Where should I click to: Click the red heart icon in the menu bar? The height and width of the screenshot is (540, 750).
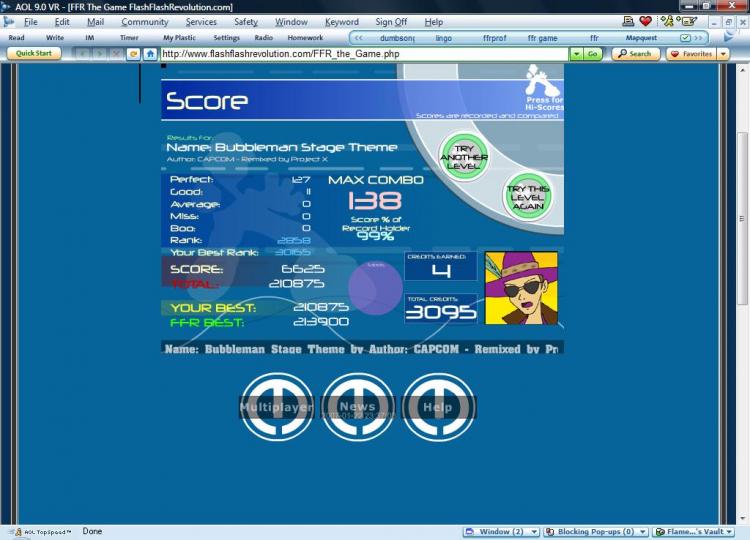tap(645, 21)
